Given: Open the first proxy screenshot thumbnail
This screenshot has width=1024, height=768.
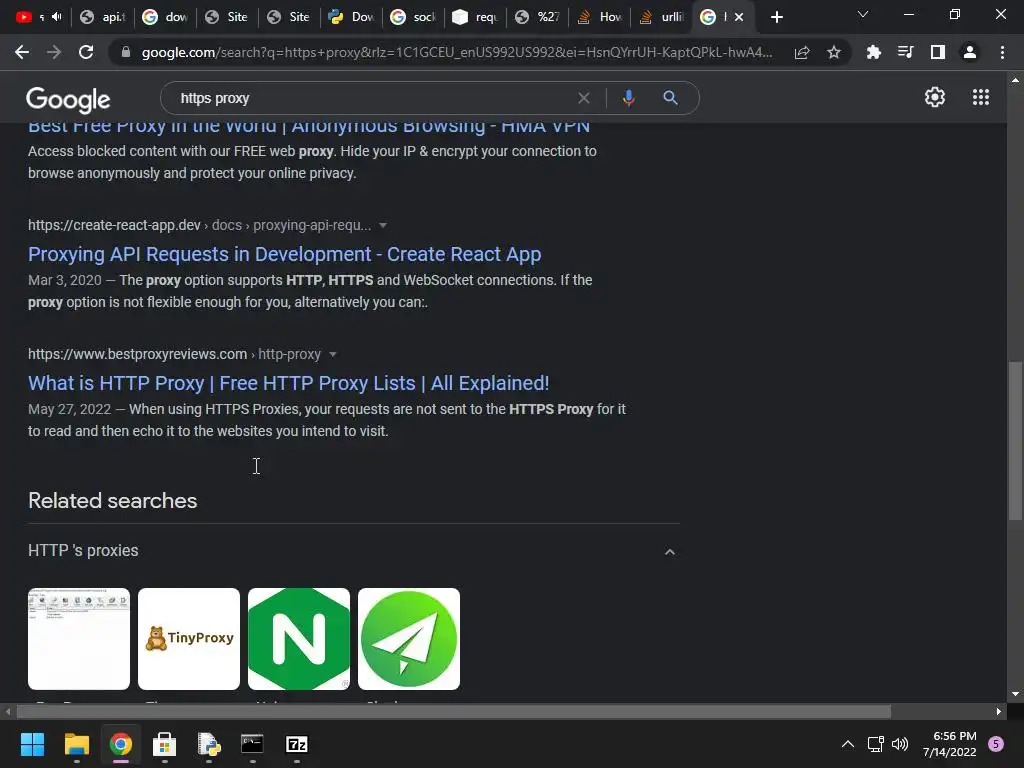Looking at the screenshot, I should pyautogui.click(x=79, y=639).
